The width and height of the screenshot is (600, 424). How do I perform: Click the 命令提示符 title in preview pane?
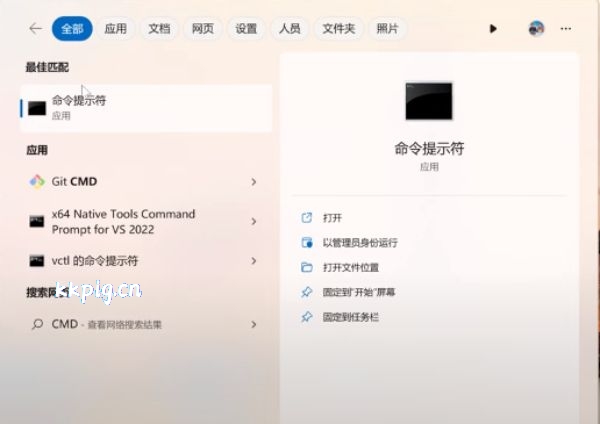click(x=429, y=148)
